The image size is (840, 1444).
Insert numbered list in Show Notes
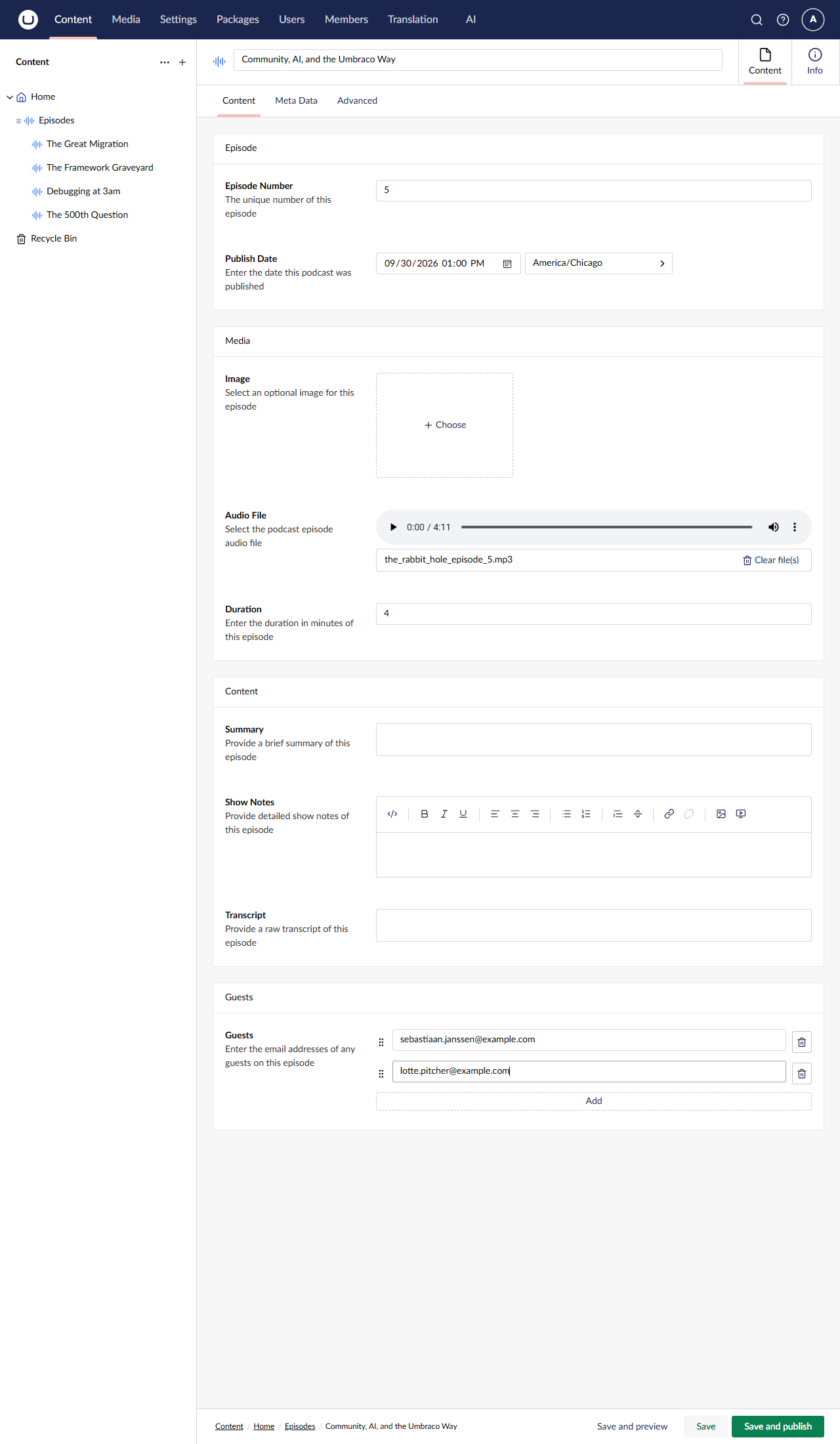(586, 814)
